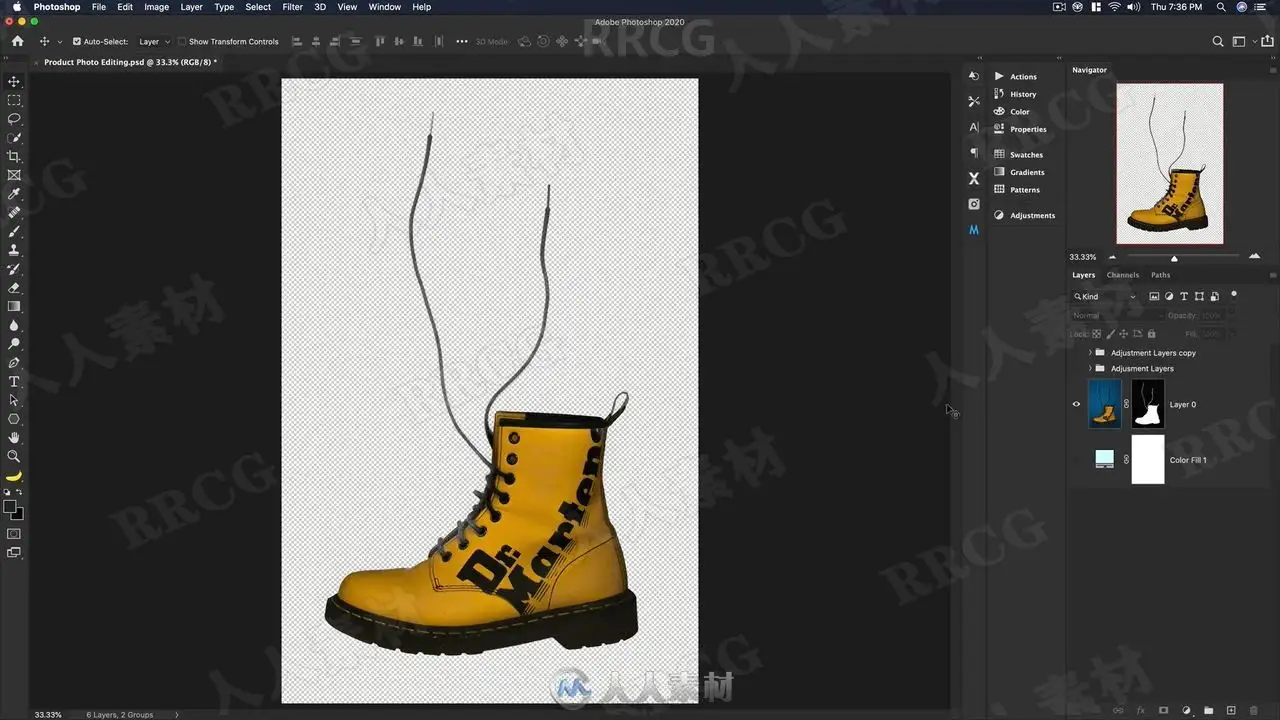The width and height of the screenshot is (1280, 720).
Task: Show the Adjusment Layers group
Action: coord(1076,368)
